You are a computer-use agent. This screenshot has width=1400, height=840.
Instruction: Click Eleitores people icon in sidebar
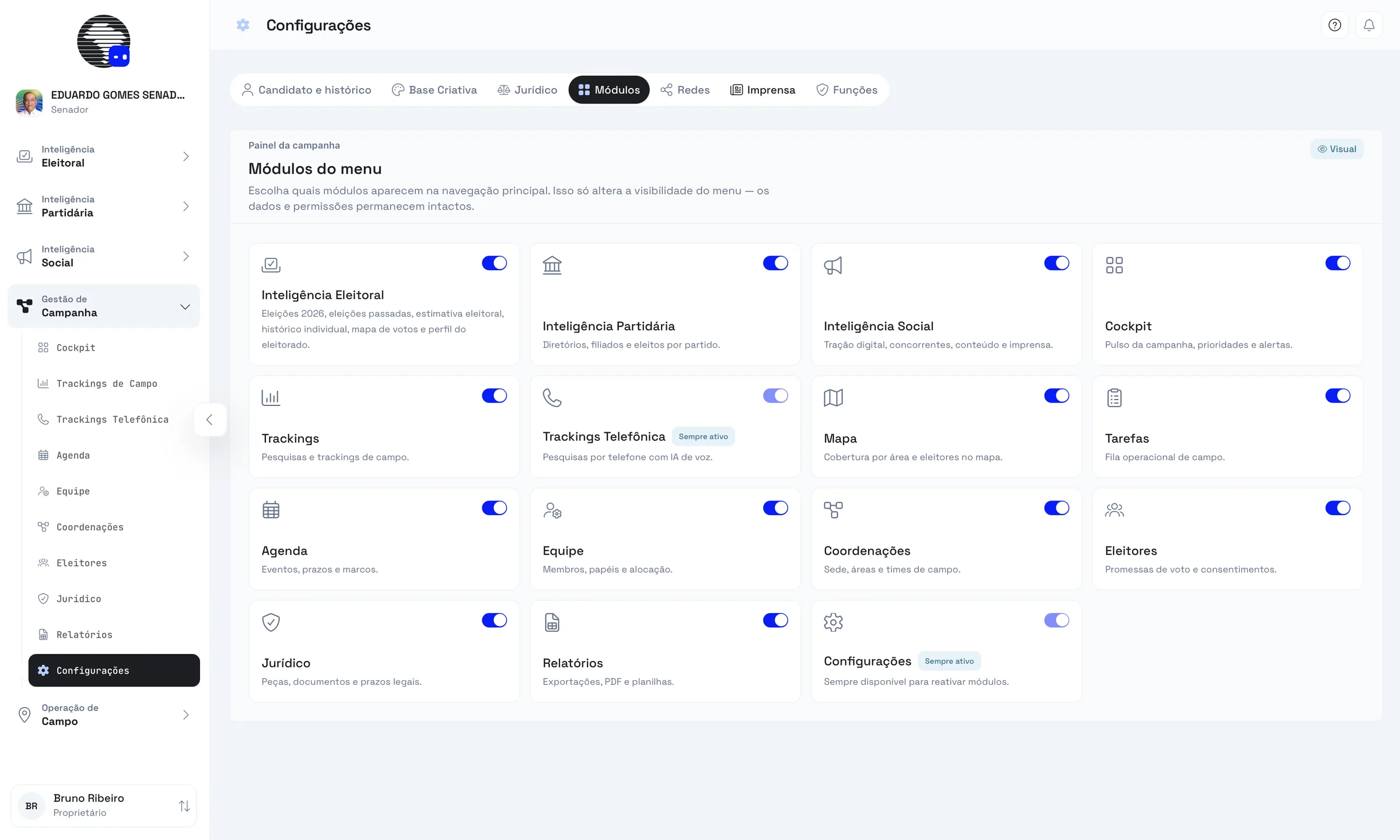point(43,563)
